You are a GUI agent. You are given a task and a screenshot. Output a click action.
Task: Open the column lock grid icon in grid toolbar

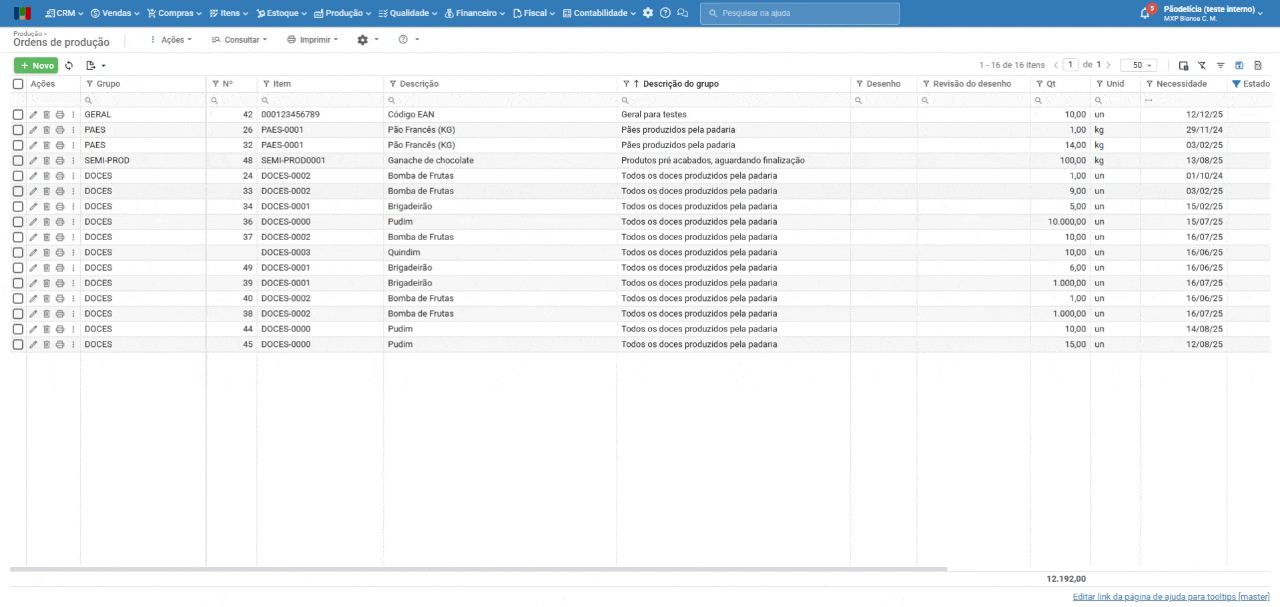(x=1184, y=65)
